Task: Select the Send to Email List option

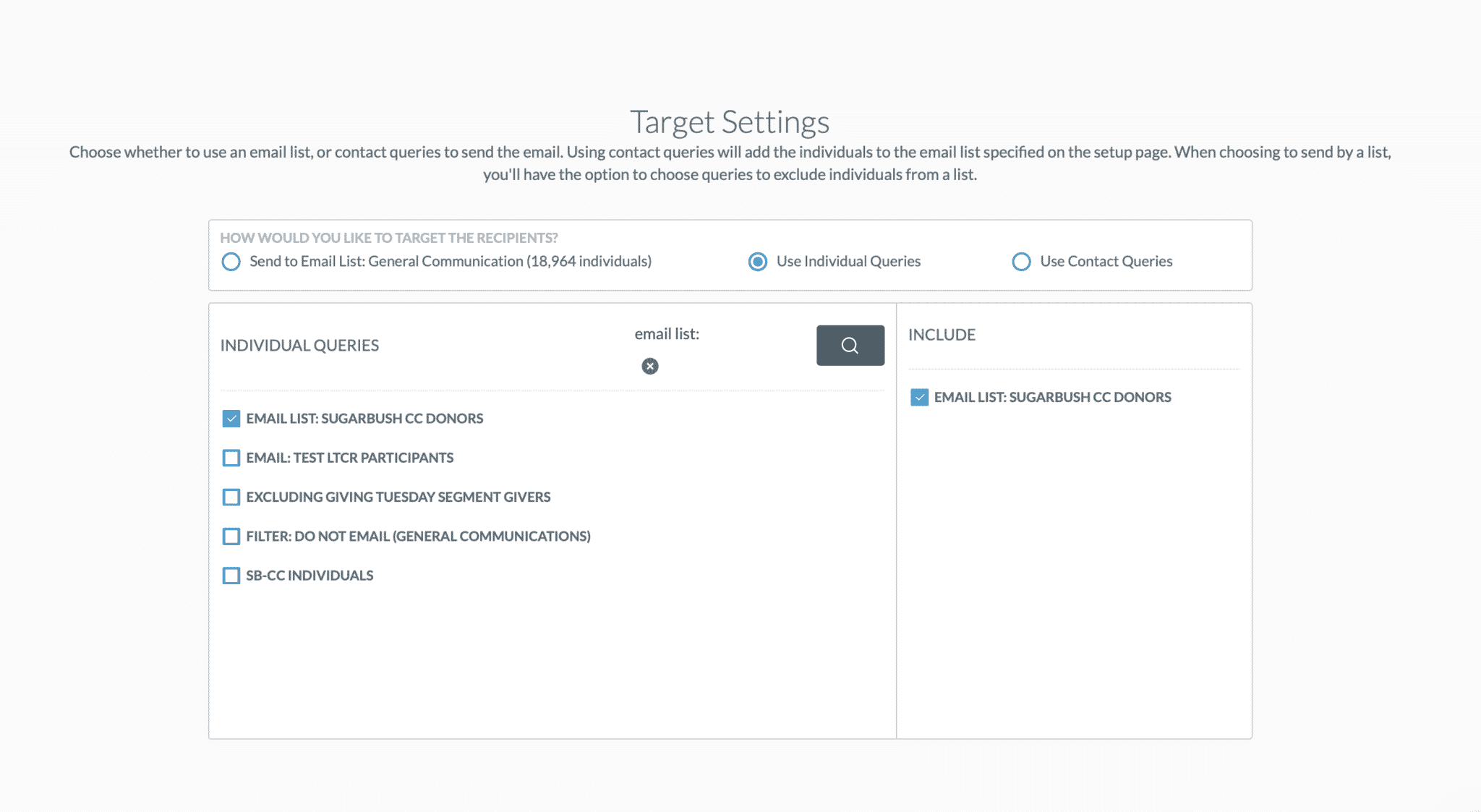Action: (x=231, y=262)
